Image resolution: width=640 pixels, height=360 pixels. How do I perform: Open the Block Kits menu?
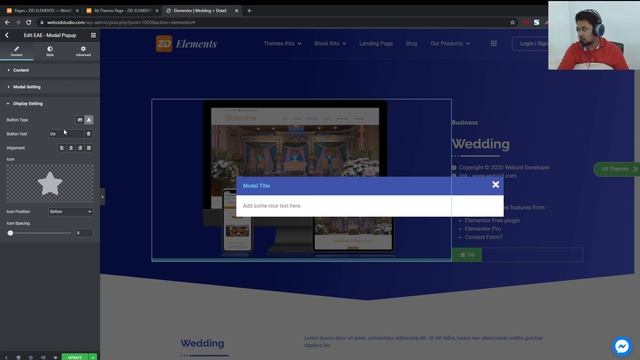pos(330,44)
